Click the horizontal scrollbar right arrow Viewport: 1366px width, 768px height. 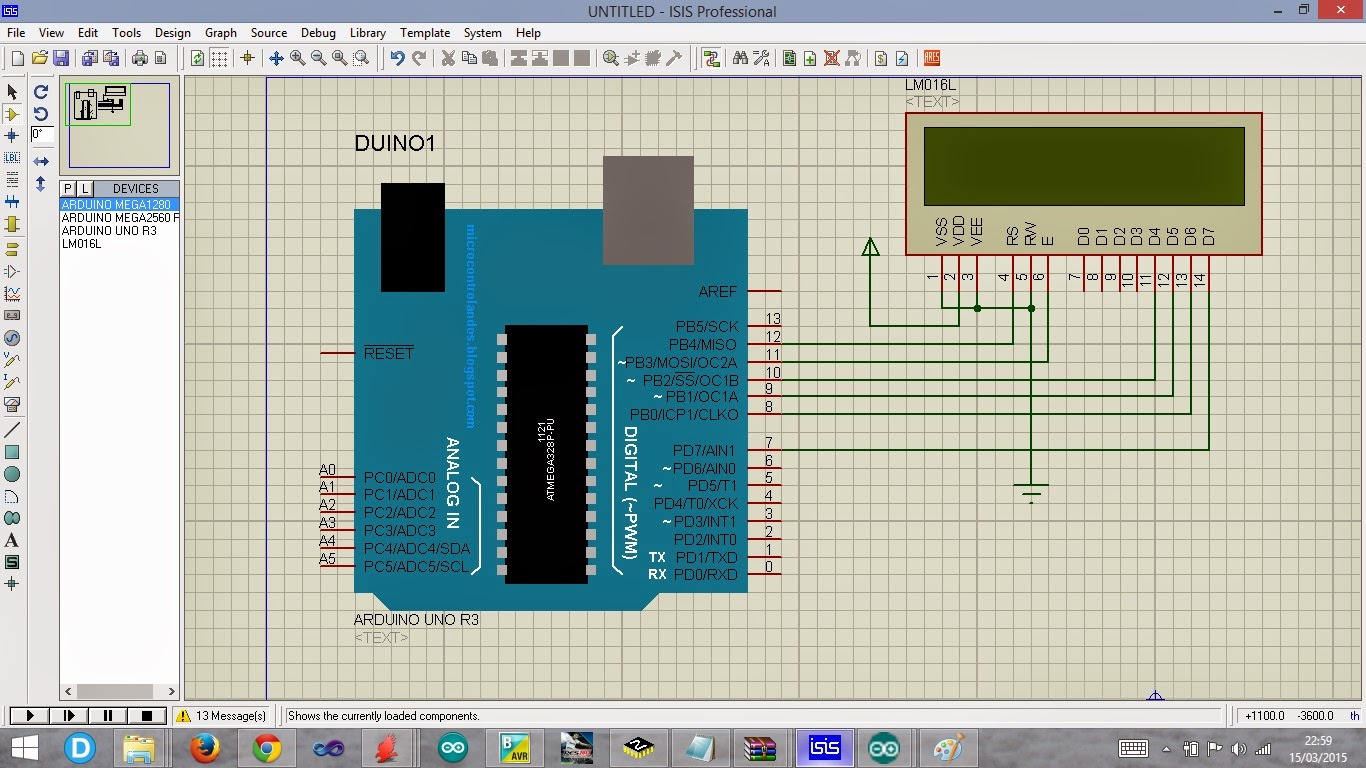point(171,691)
